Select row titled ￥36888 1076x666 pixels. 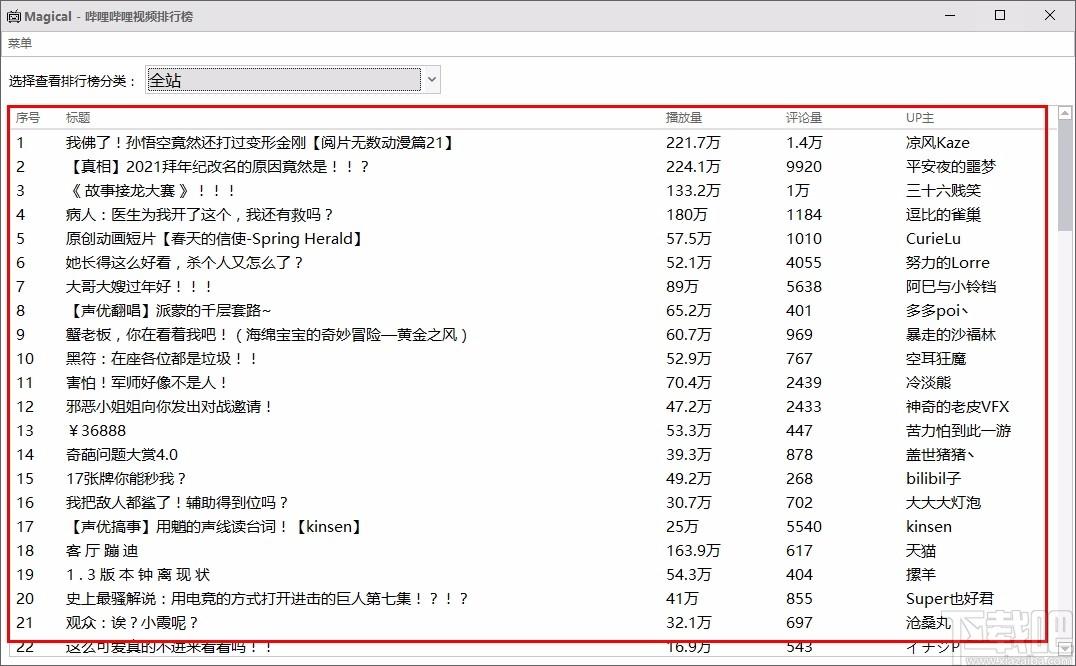coord(528,431)
